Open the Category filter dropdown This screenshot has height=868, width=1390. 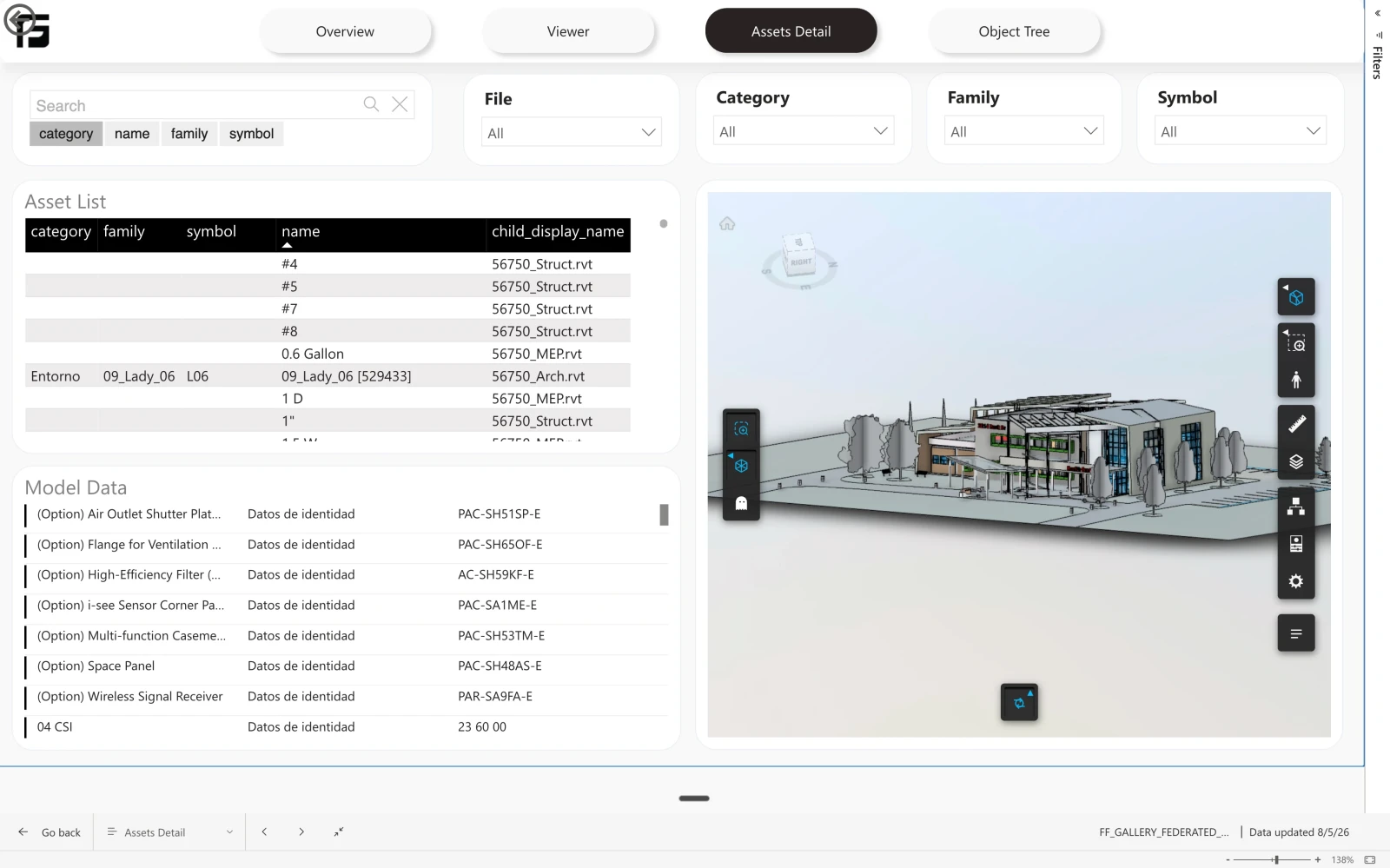point(804,131)
